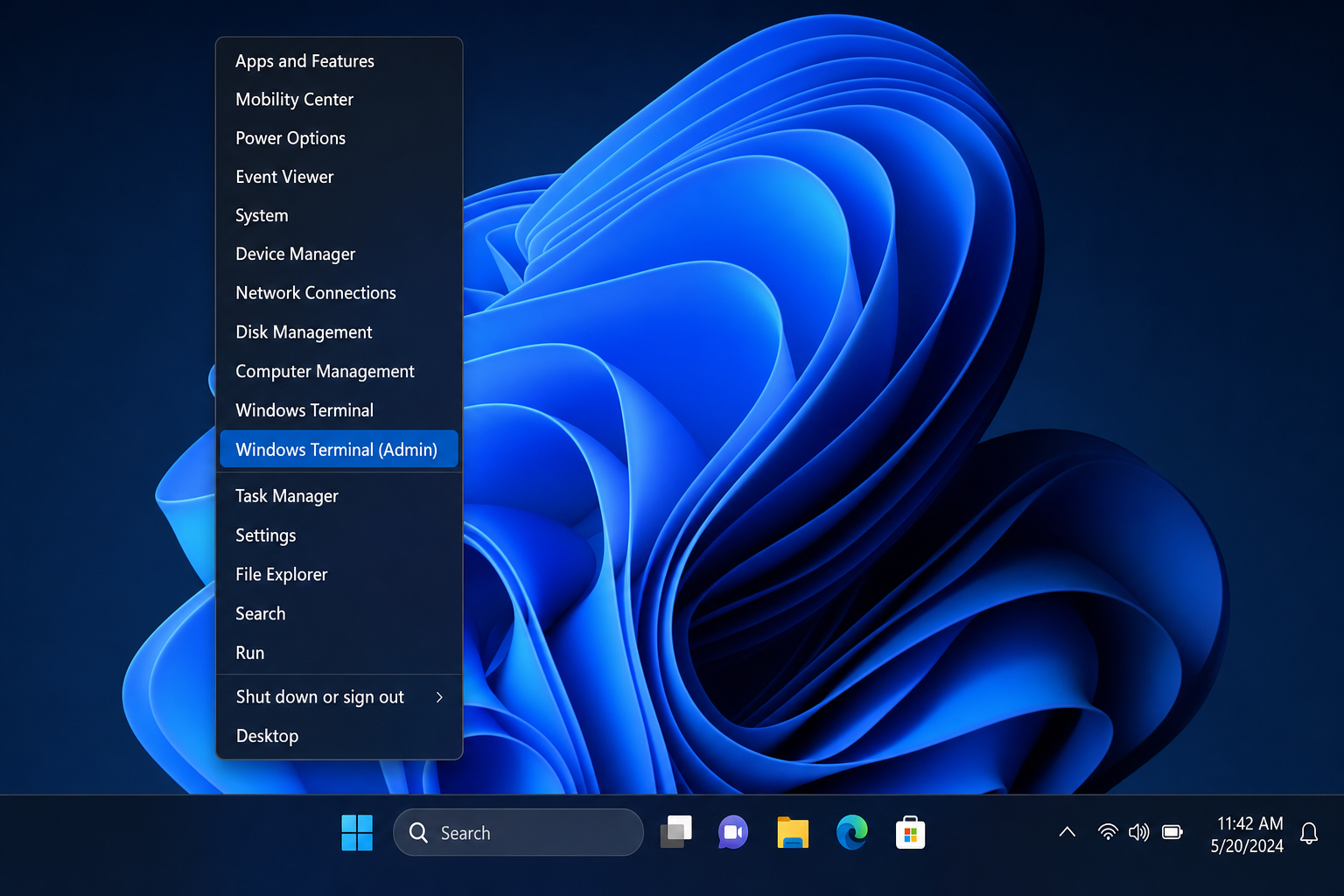This screenshot has width=1344, height=896.
Task: Select System in the context menu
Action: 339,215
